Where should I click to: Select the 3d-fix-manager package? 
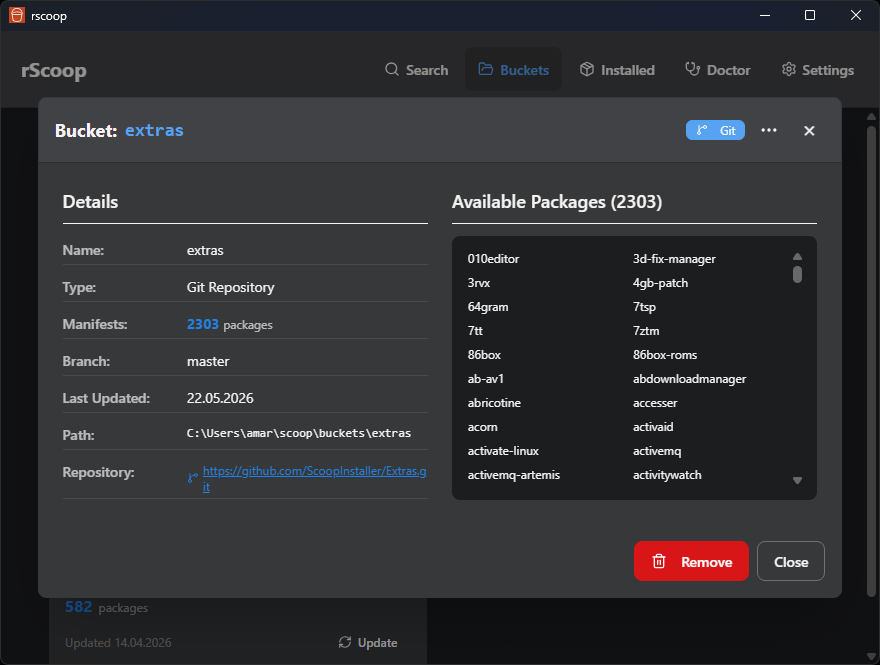tap(674, 259)
